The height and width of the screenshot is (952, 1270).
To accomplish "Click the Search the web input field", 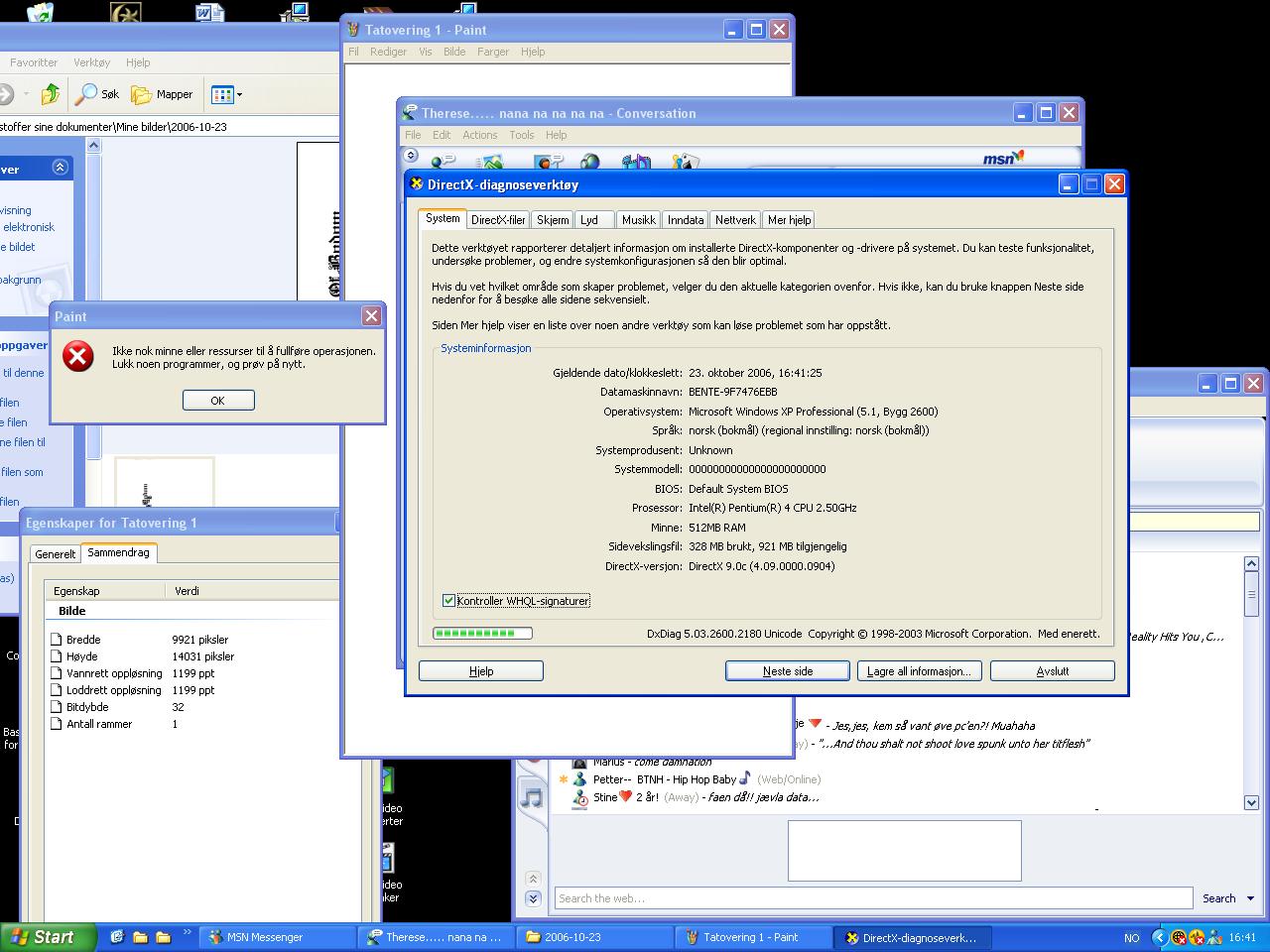I will [x=873, y=898].
